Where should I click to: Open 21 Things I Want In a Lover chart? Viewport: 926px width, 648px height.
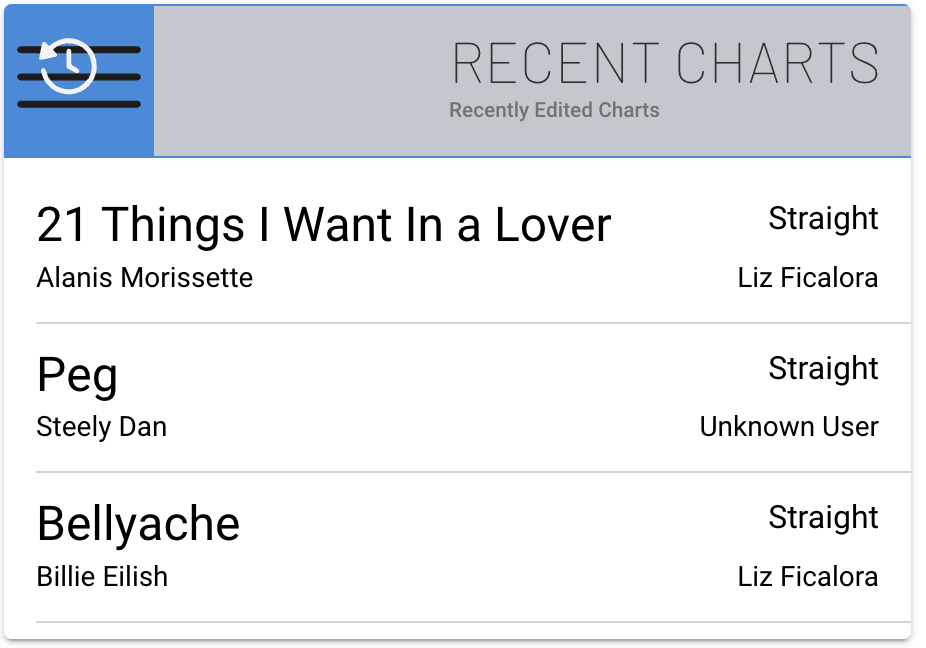click(323, 224)
